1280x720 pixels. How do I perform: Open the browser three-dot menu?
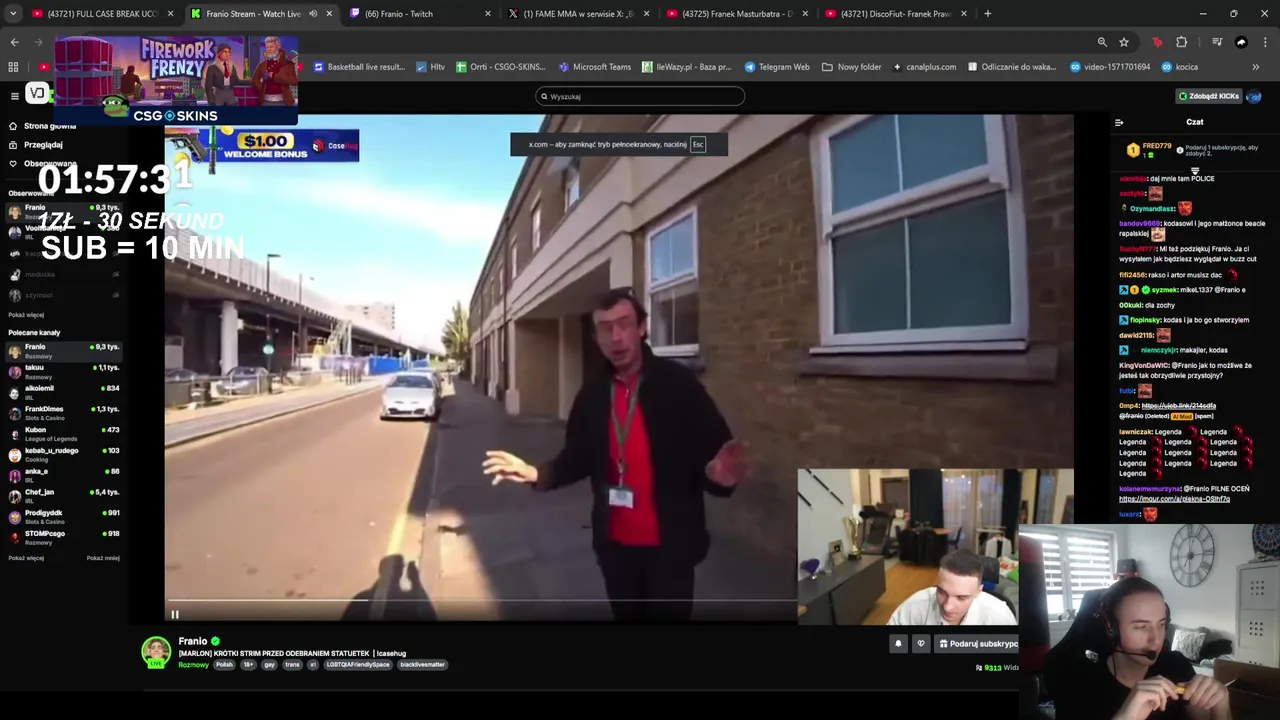point(1266,42)
